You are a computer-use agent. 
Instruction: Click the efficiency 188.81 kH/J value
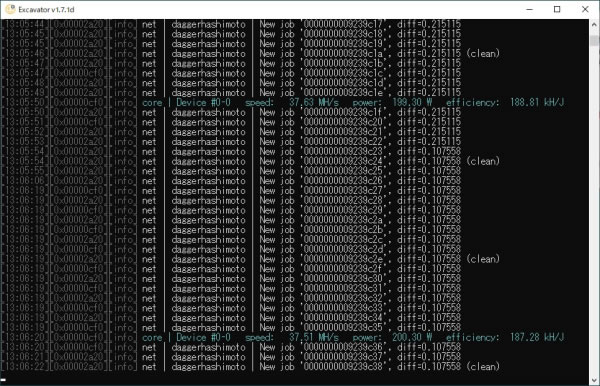tap(537, 103)
